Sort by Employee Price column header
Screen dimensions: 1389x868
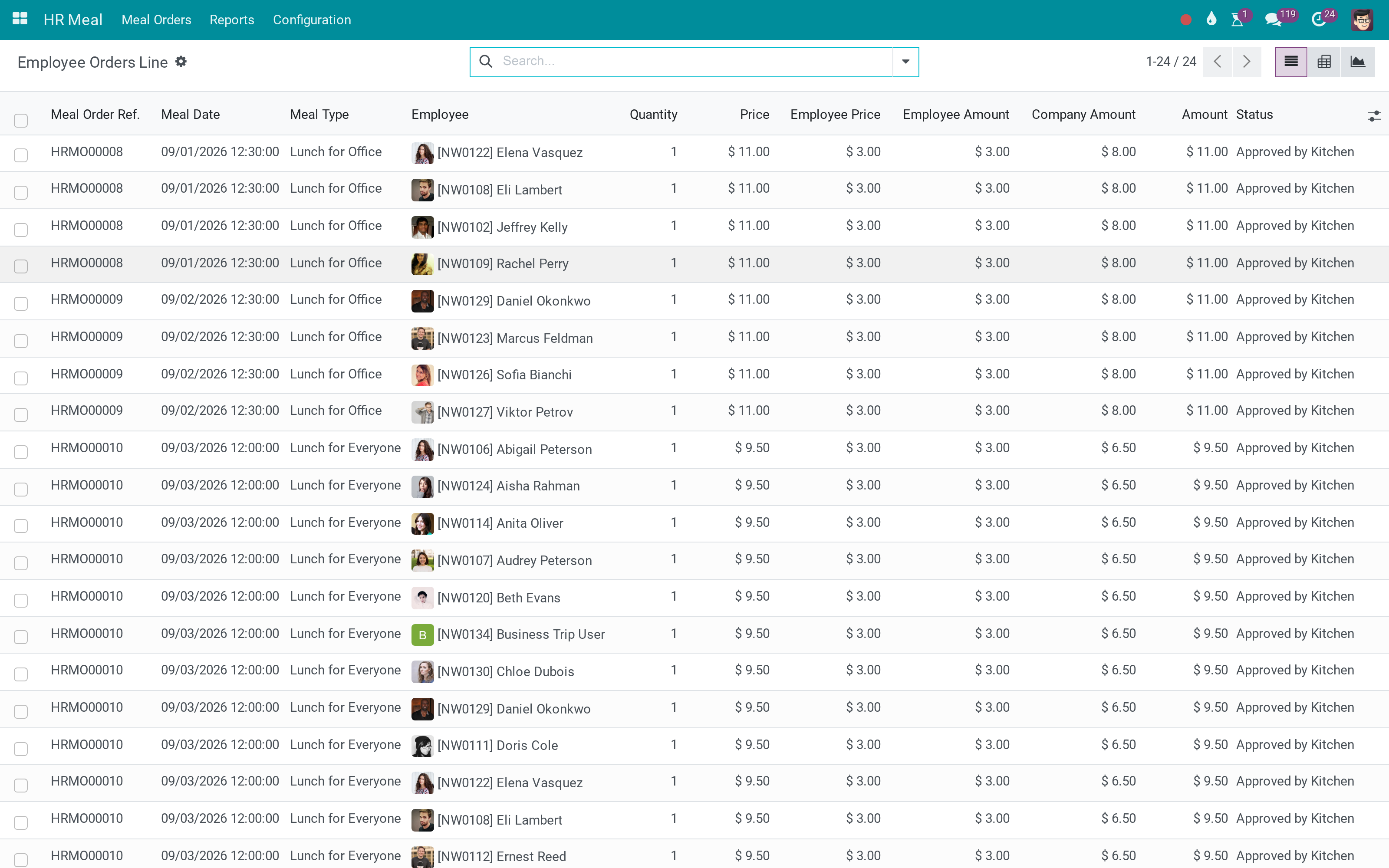[835, 114]
